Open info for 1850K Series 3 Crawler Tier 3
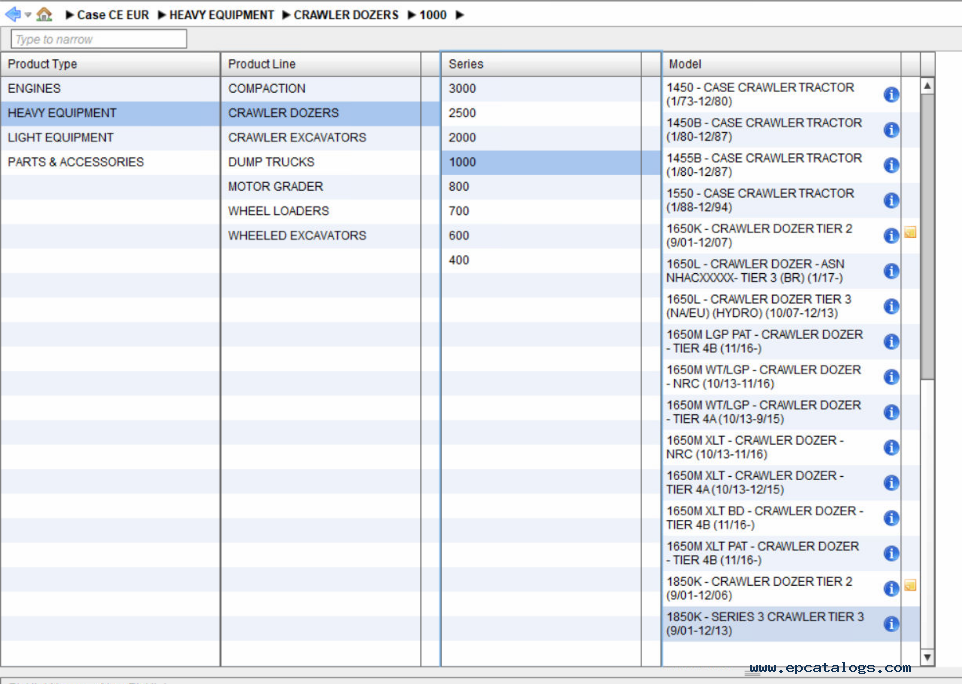Screen dimensions: 962x684 coord(891,624)
